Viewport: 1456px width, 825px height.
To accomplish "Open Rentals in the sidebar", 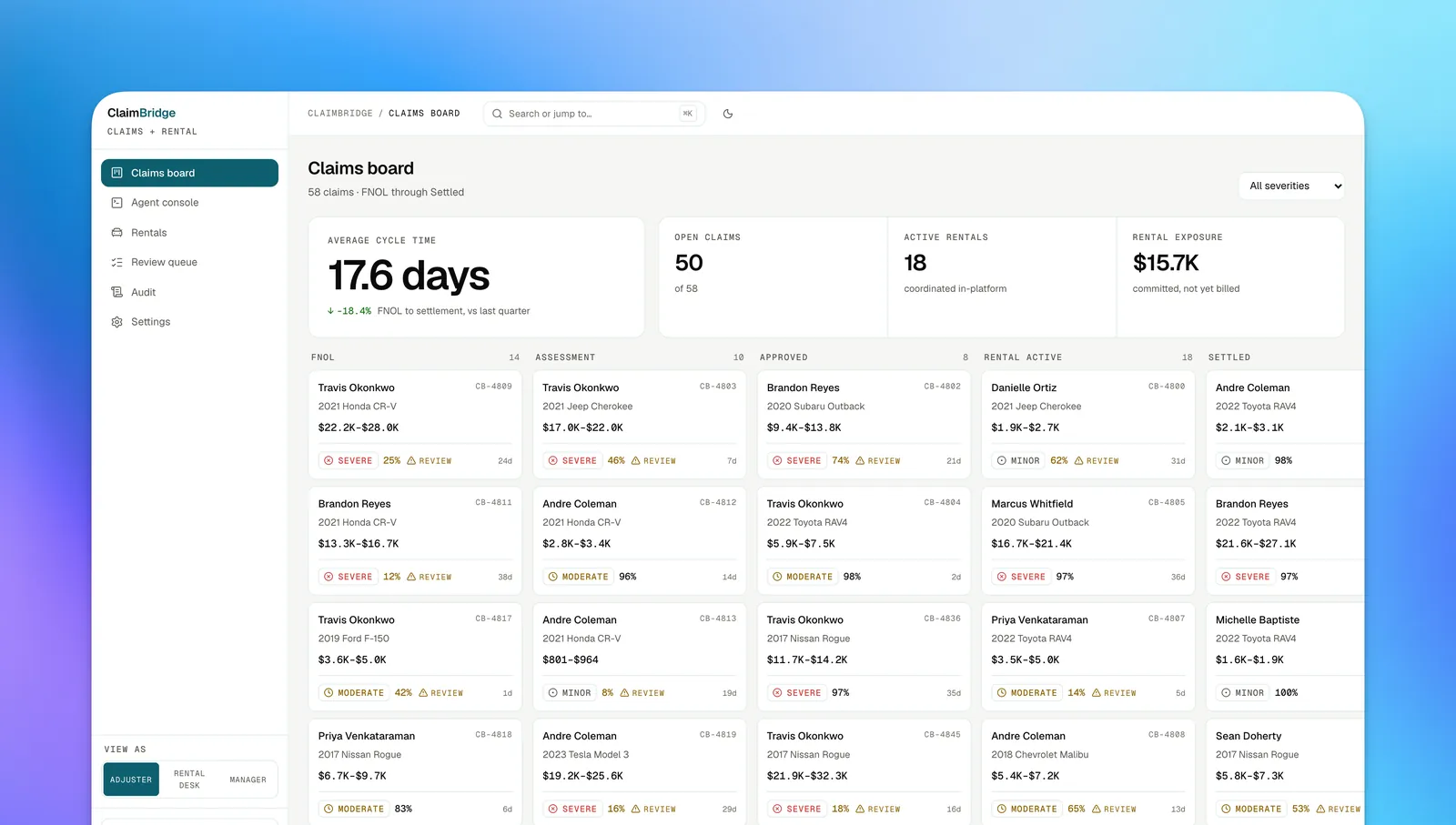I will pyautogui.click(x=189, y=233).
